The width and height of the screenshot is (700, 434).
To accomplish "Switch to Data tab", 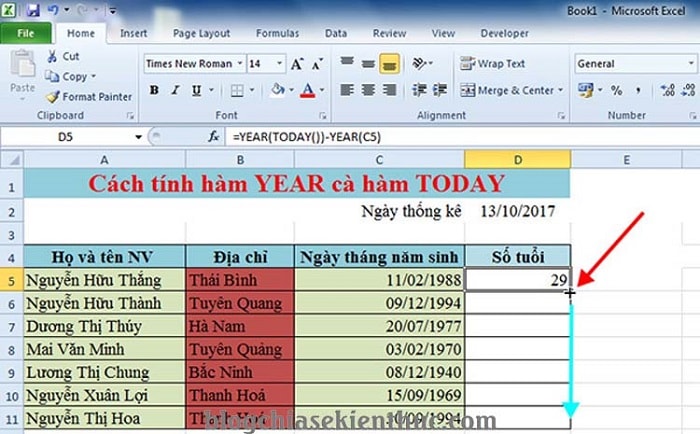I will point(336,33).
